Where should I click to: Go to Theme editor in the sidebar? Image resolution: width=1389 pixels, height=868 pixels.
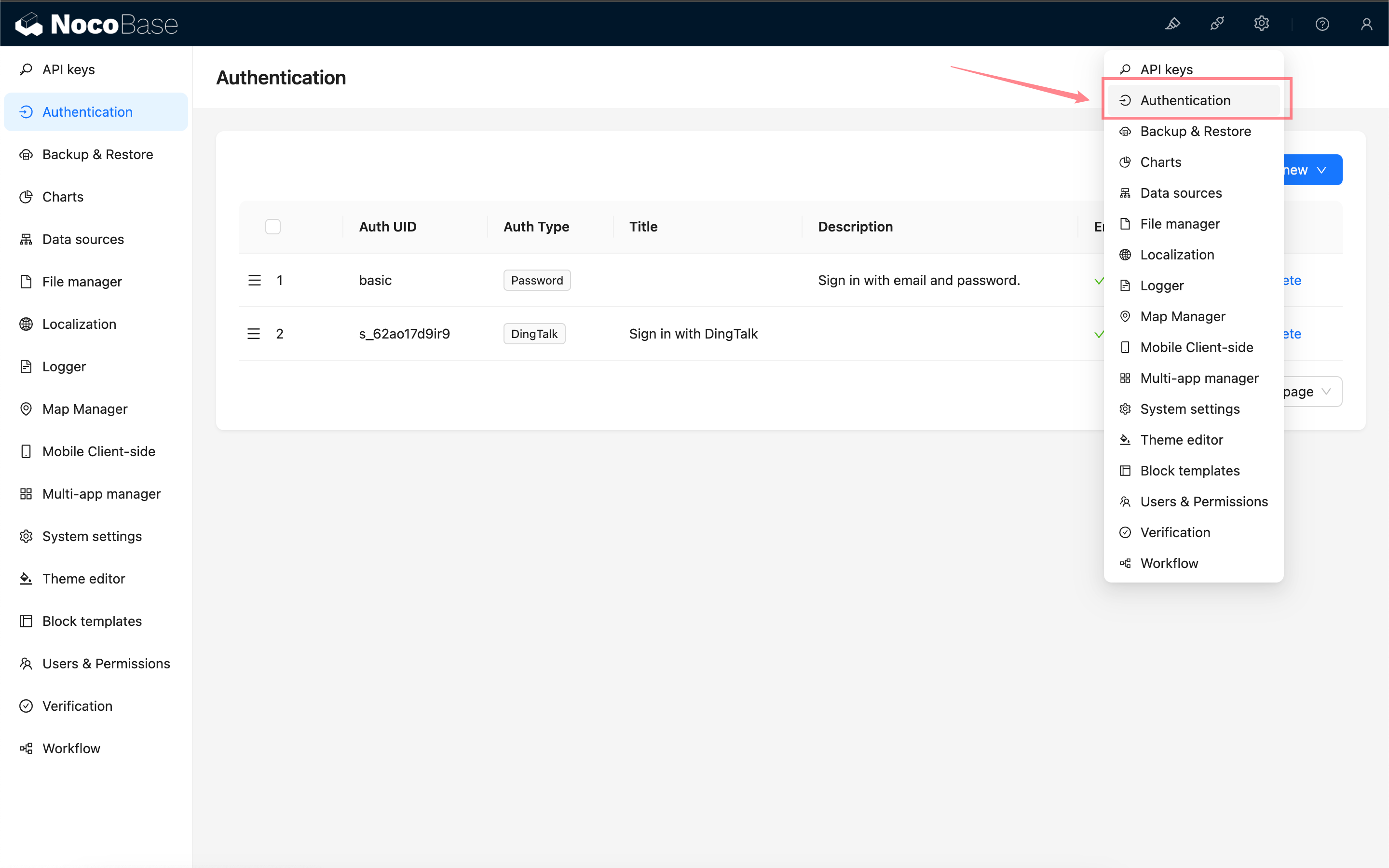point(84,579)
